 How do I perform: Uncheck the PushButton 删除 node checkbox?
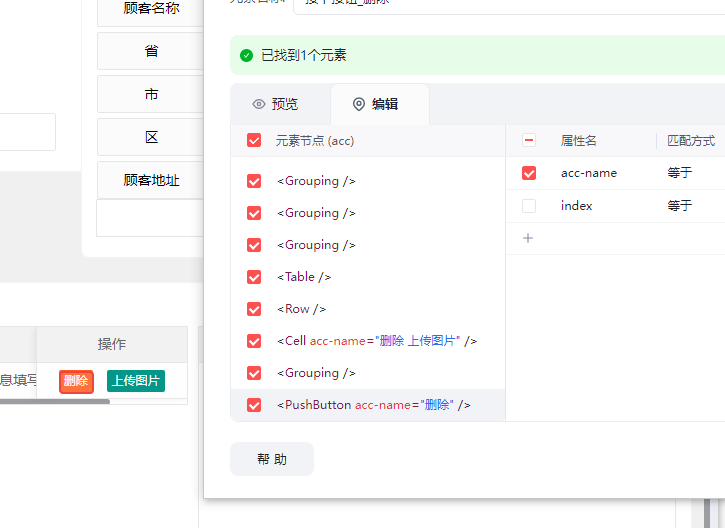(x=254, y=405)
